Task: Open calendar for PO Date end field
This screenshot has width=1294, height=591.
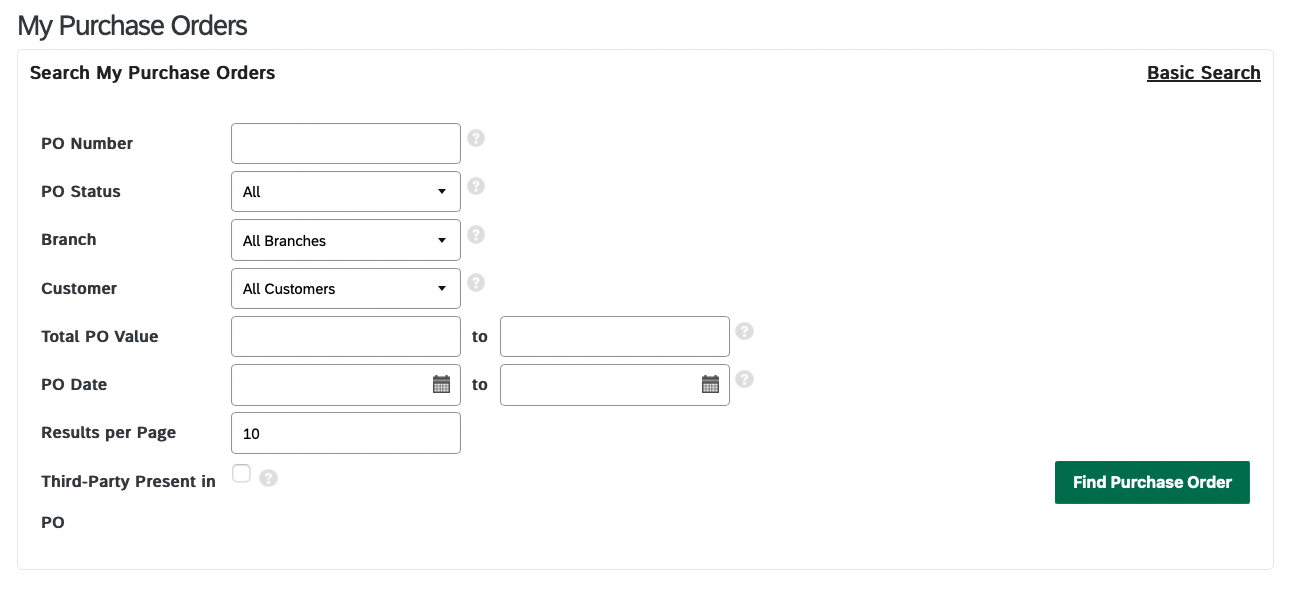Action: coord(710,384)
